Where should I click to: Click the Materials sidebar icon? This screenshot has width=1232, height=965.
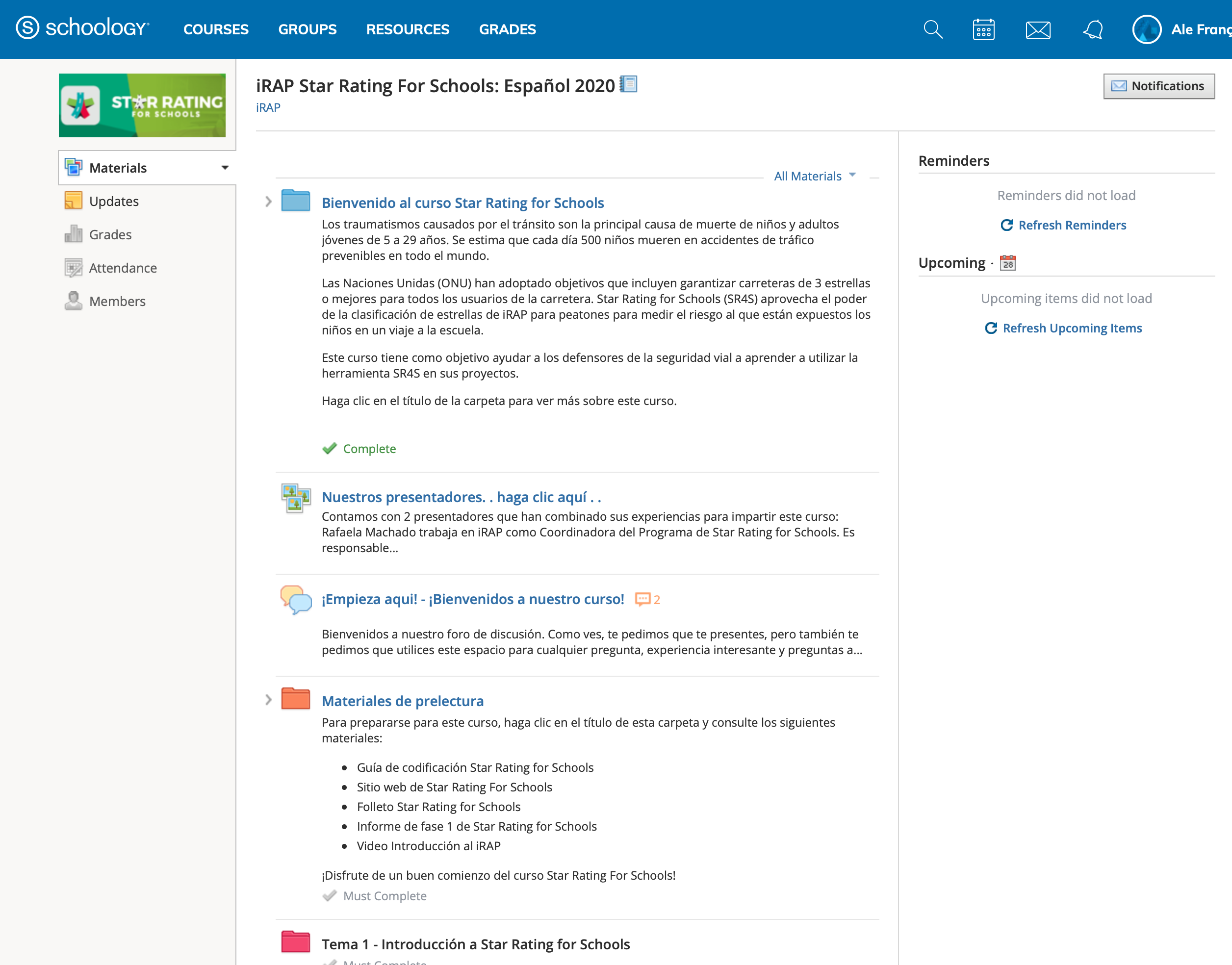tap(74, 167)
